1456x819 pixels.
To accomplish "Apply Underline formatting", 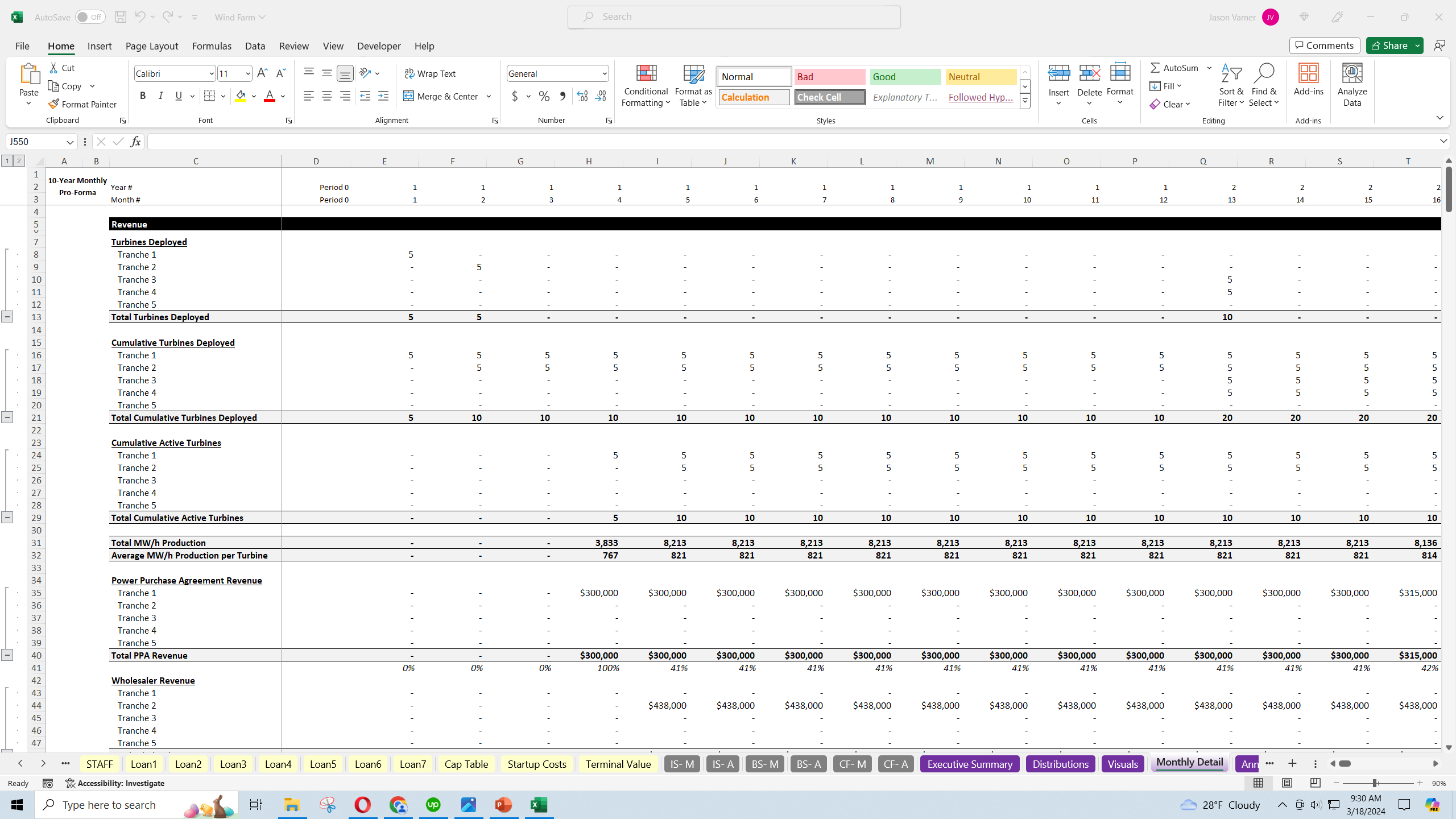I will point(179,96).
